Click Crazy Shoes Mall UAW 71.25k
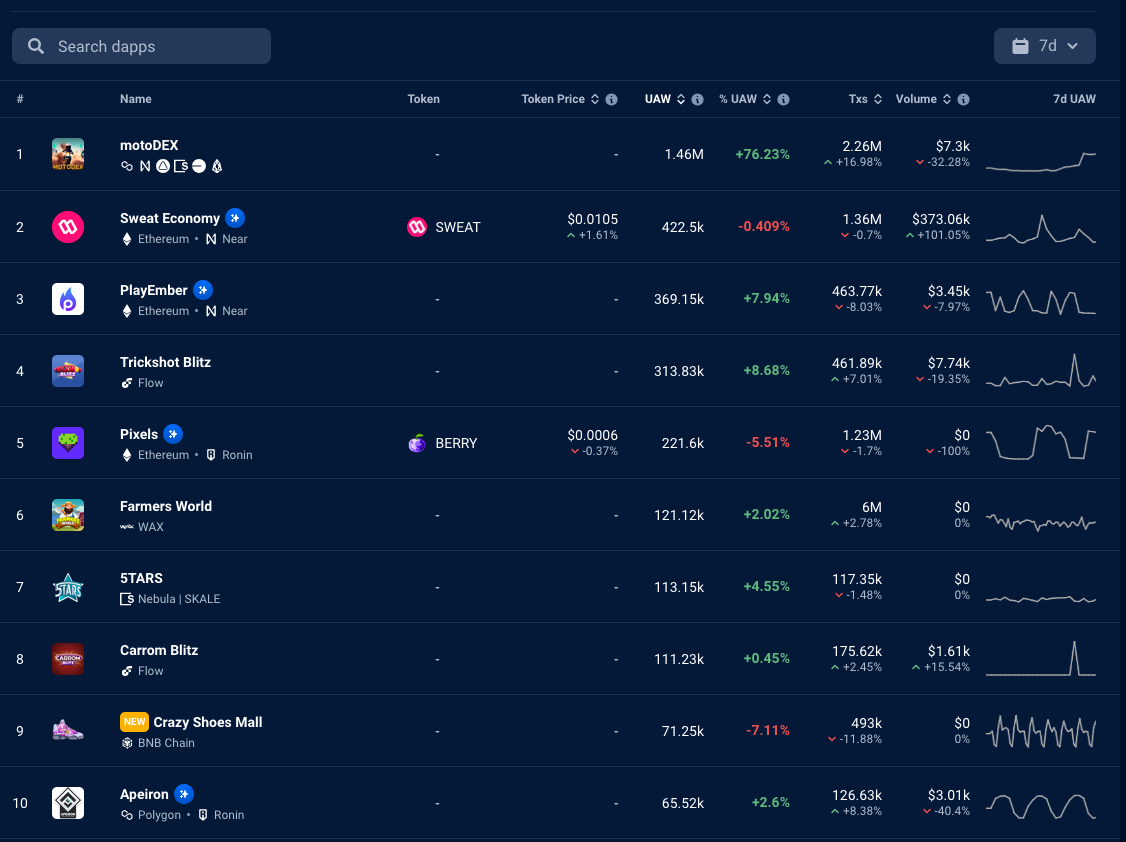 tap(683, 731)
